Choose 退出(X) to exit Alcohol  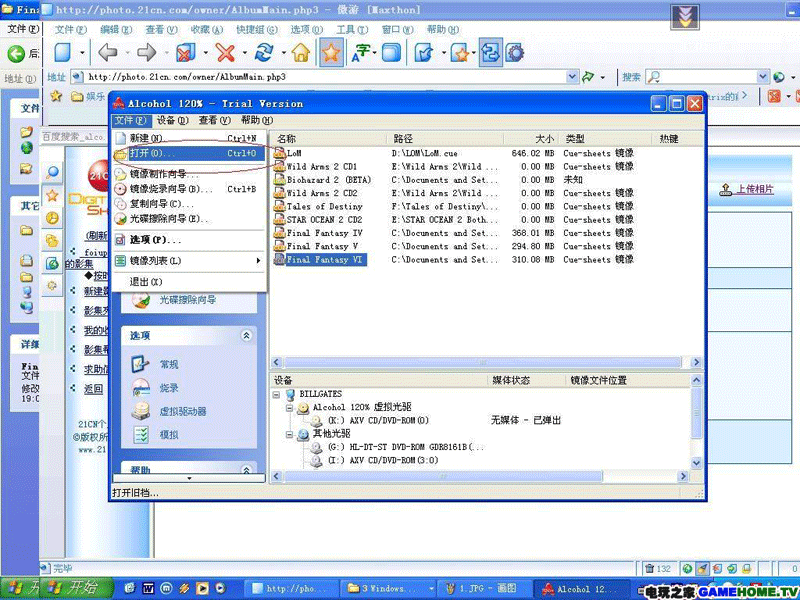click(x=189, y=282)
